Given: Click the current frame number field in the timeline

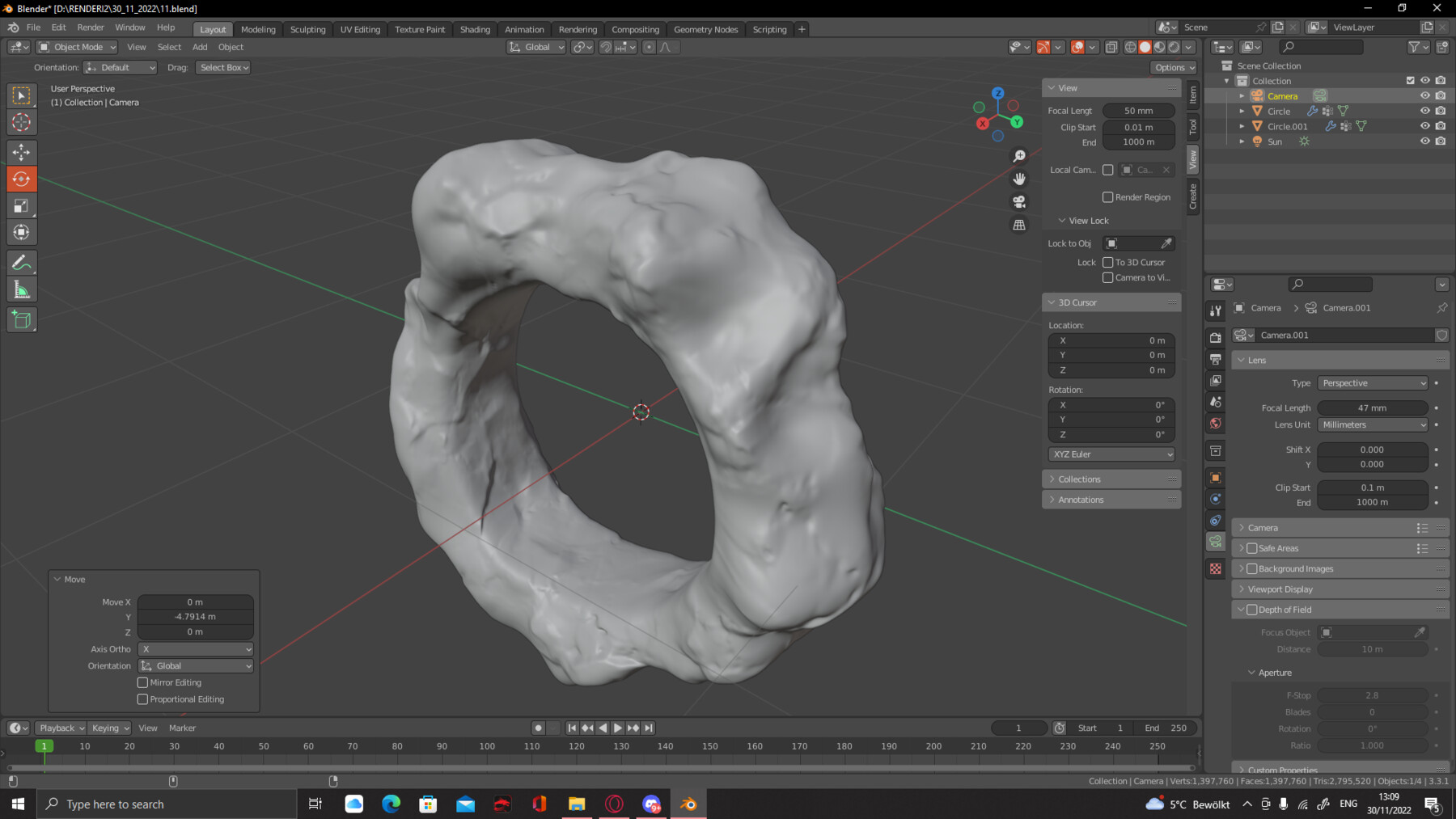Looking at the screenshot, I should tap(1018, 728).
